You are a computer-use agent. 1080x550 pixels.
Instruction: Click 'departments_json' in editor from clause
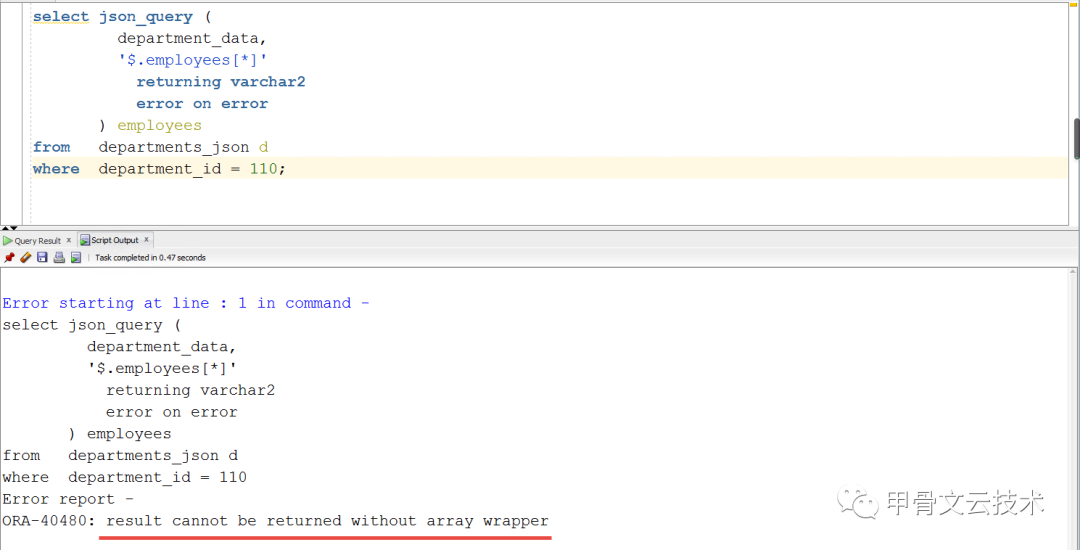click(x=174, y=147)
